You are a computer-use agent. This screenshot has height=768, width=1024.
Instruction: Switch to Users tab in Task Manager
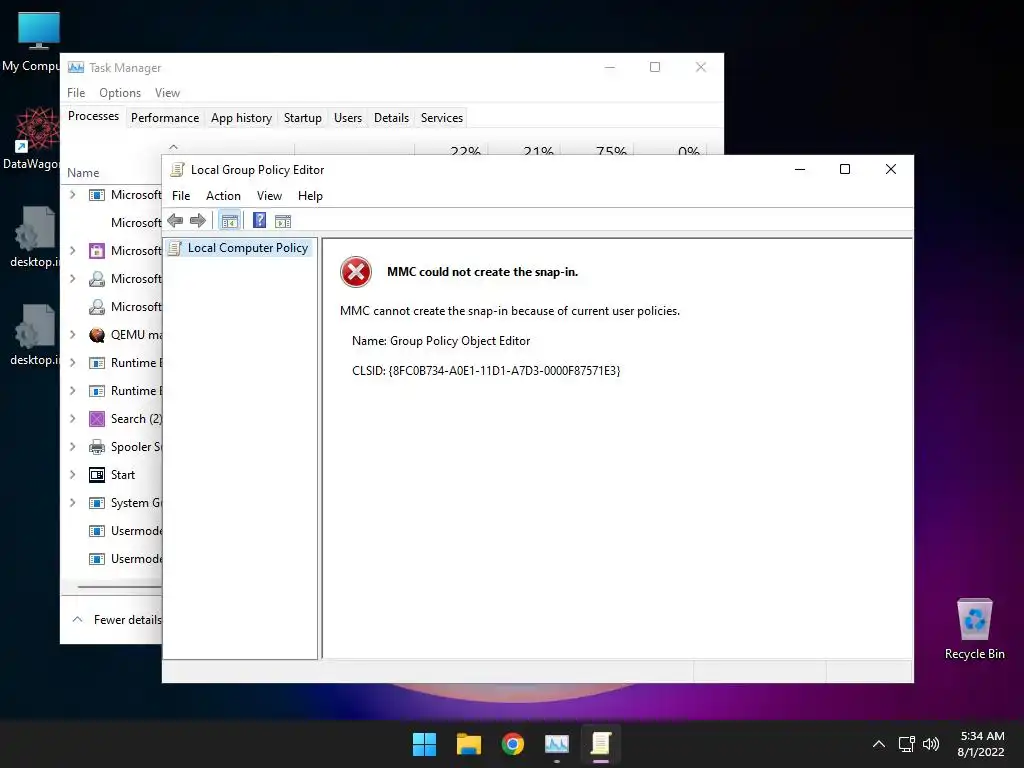pyautogui.click(x=347, y=118)
